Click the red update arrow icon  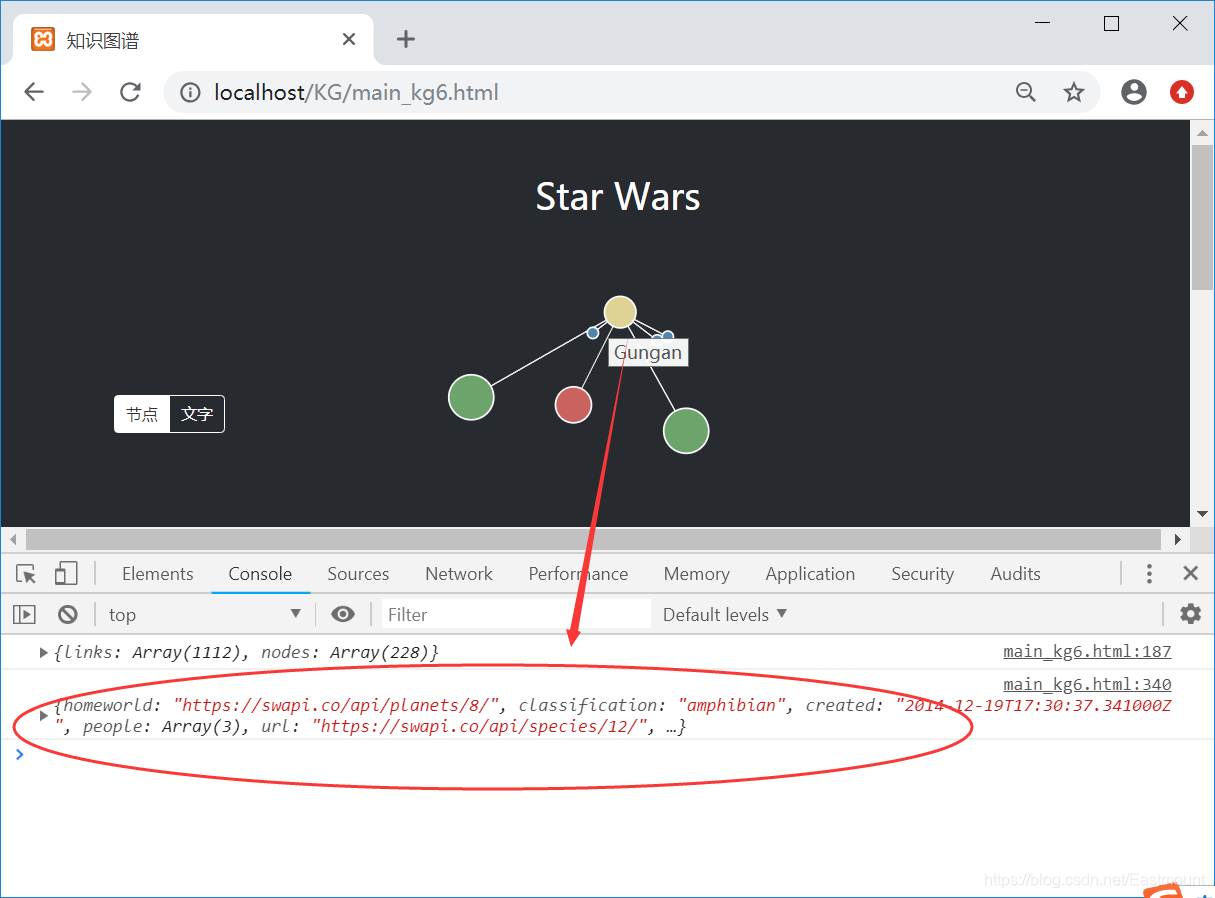1182,93
